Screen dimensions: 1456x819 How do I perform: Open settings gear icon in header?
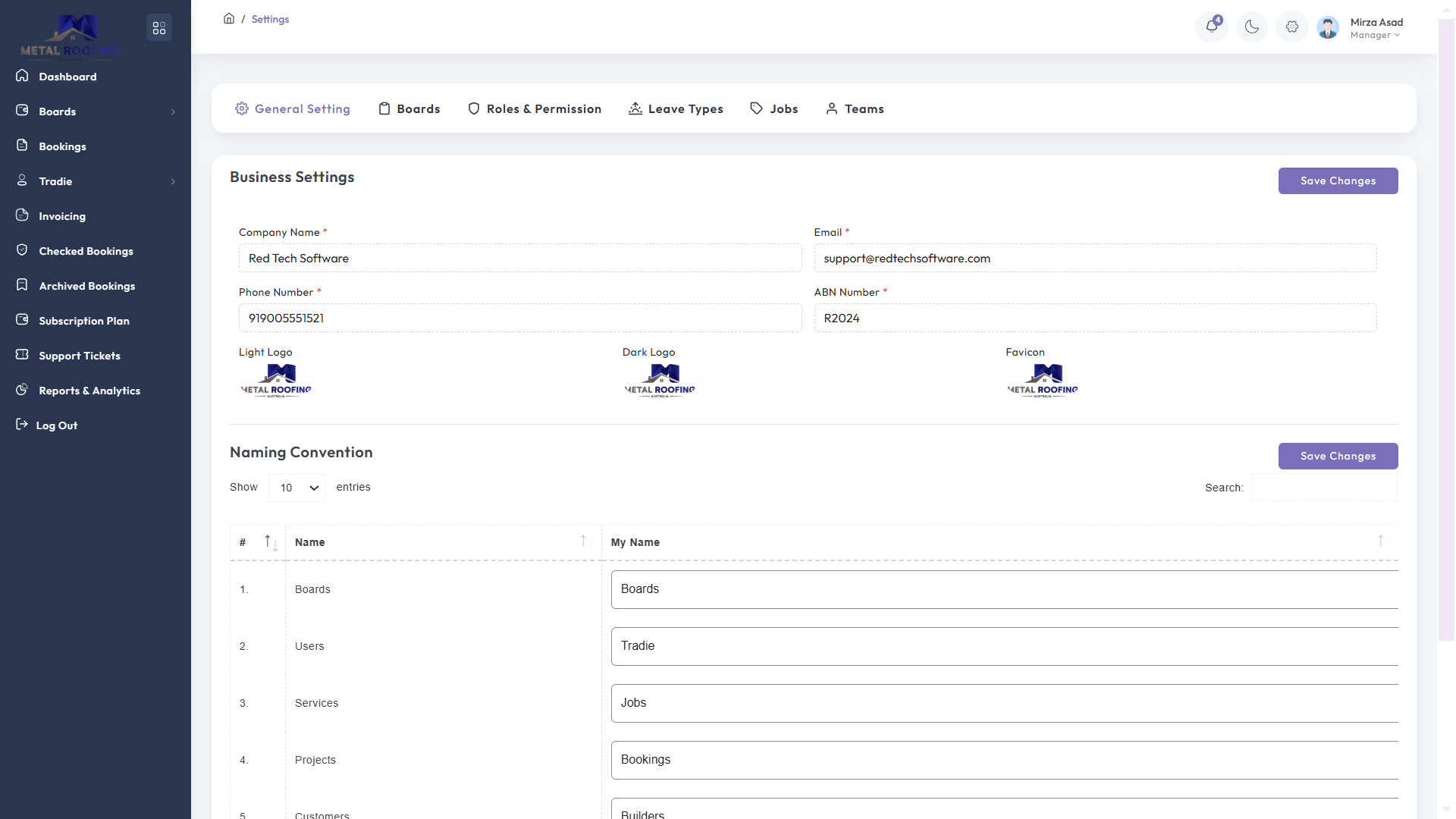click(1292, 27)
